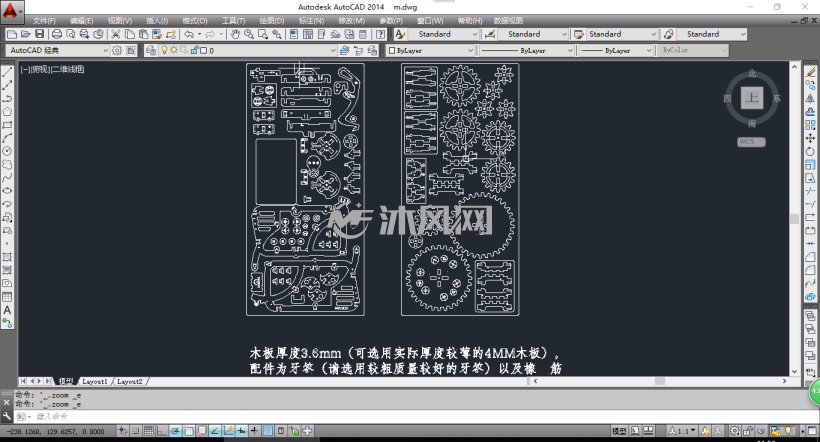Toggle Polar Tracking in status bar

point(175,431)
